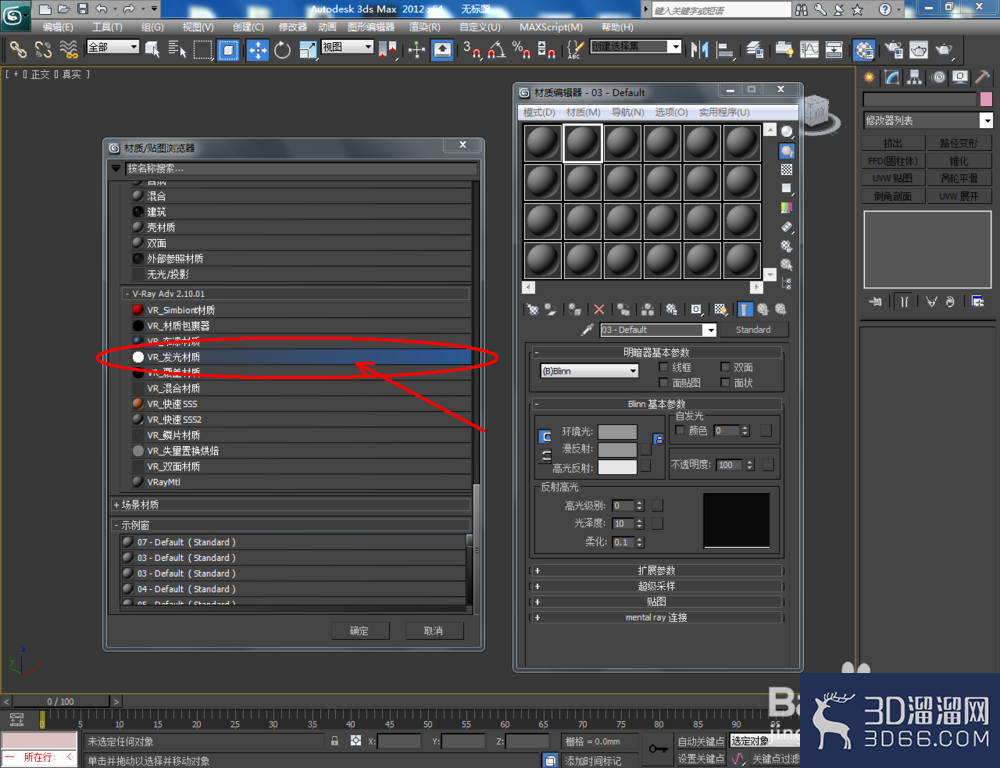Screen dimensions: 1000x768
Task: Click the 挤出 modifier button
Action: [893, 143]
